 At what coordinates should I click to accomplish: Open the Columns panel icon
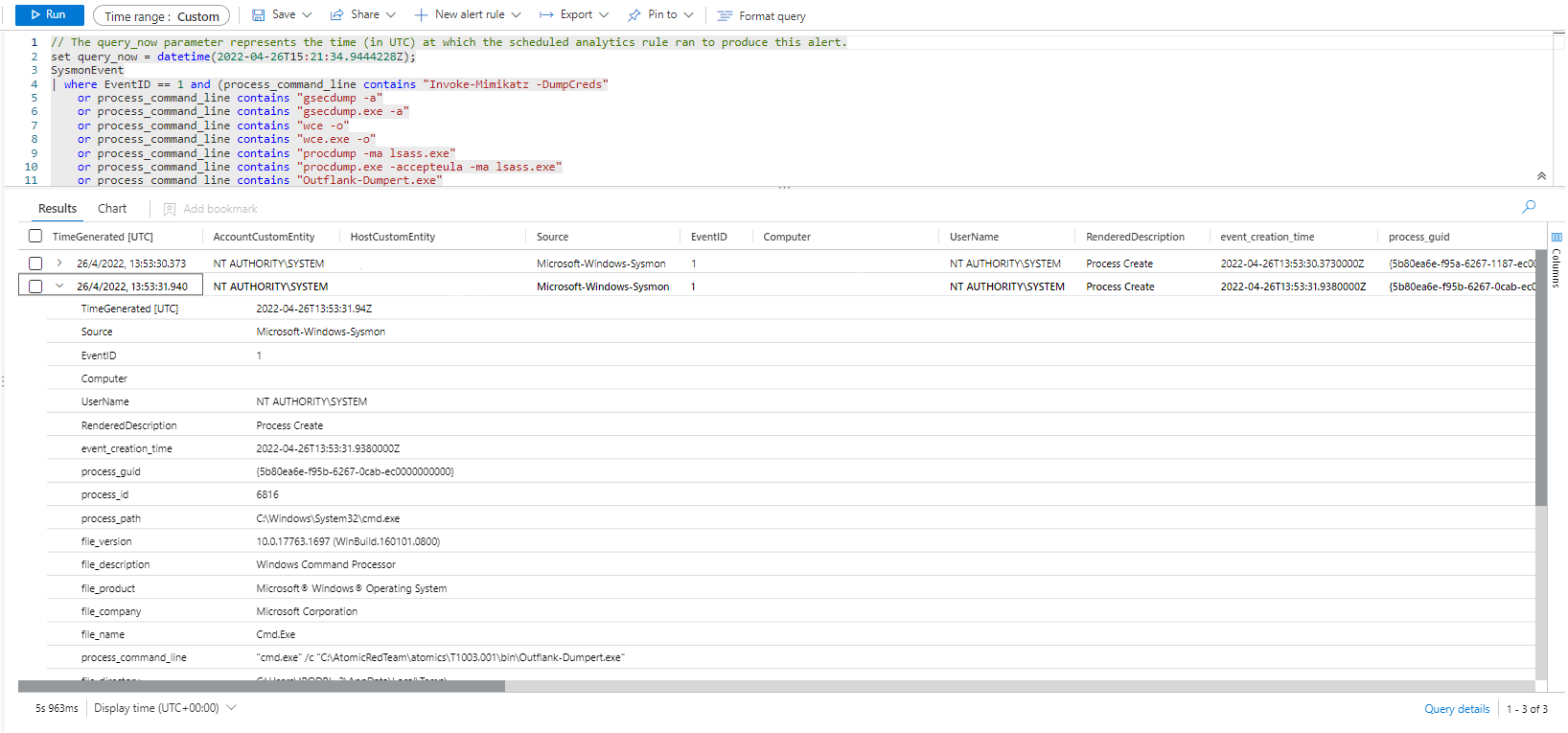click(x=1556, y=237)
